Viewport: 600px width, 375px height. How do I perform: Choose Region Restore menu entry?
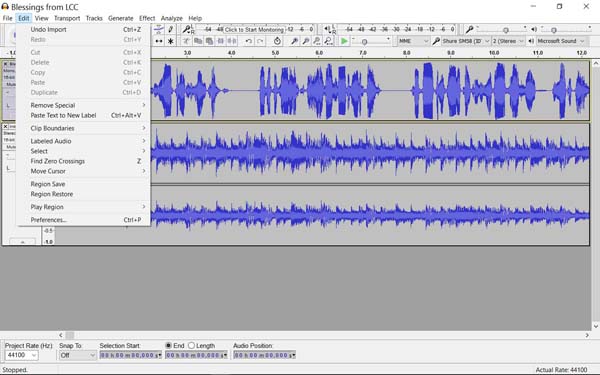pos(83,194)
